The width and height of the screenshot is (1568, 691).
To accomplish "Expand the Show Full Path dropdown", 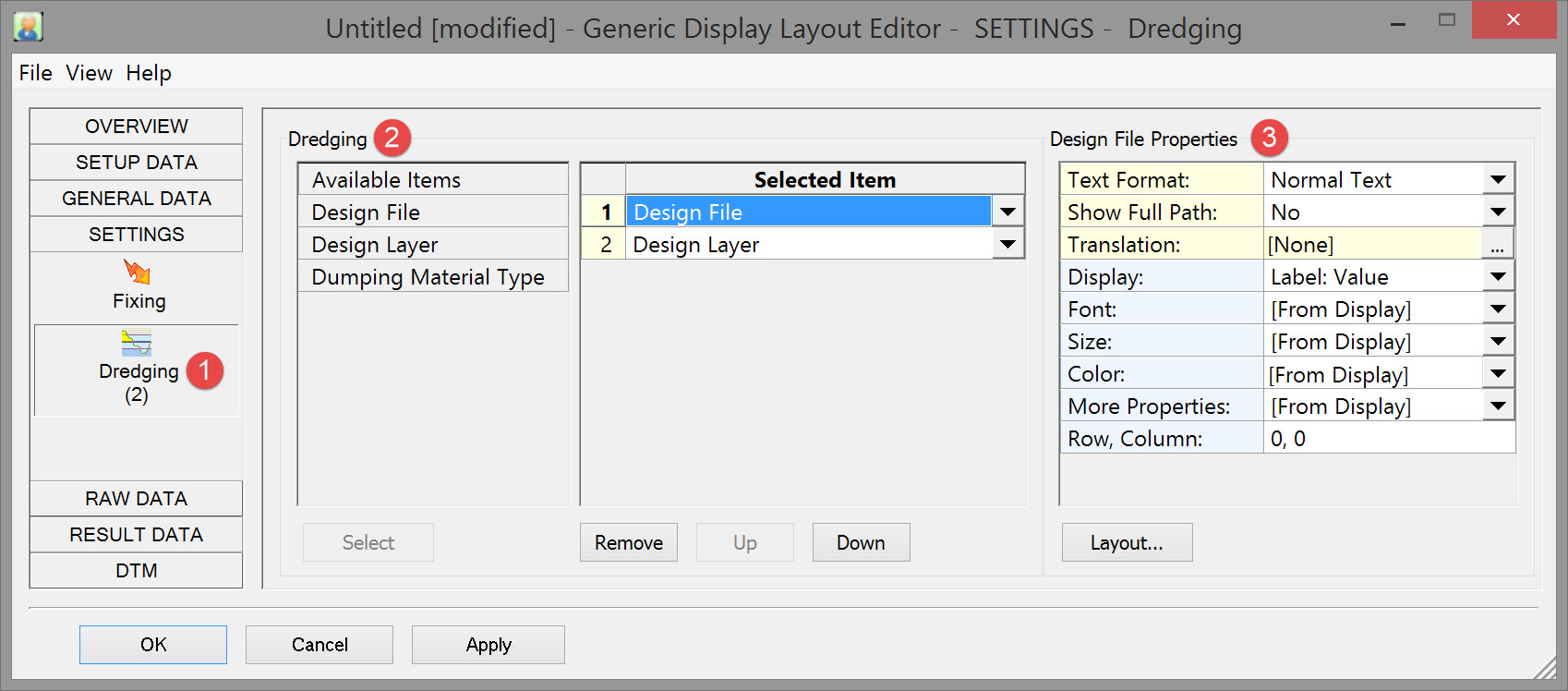I will tap(1498, 212).
